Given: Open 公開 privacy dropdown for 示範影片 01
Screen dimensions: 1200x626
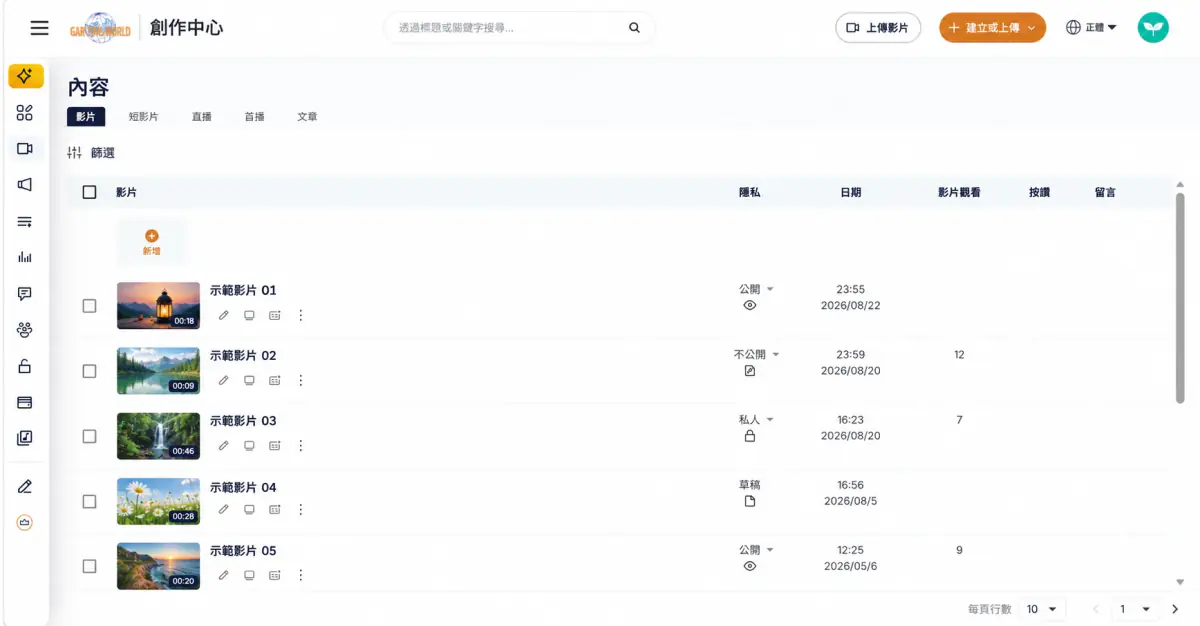Looking at the screenshot, I should [756, 289].
